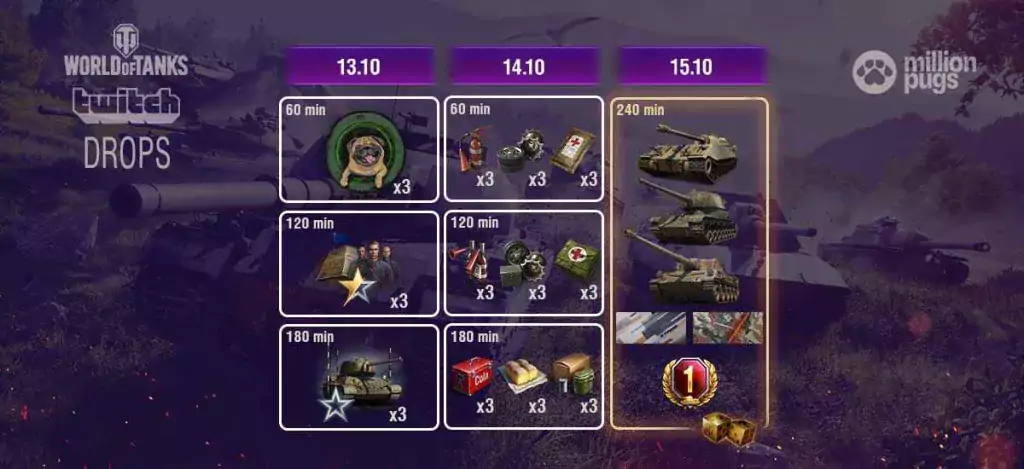Viewport: 1024px width, 469px height.
Task: Click the golden dice icon
Action: coord(728,430)
